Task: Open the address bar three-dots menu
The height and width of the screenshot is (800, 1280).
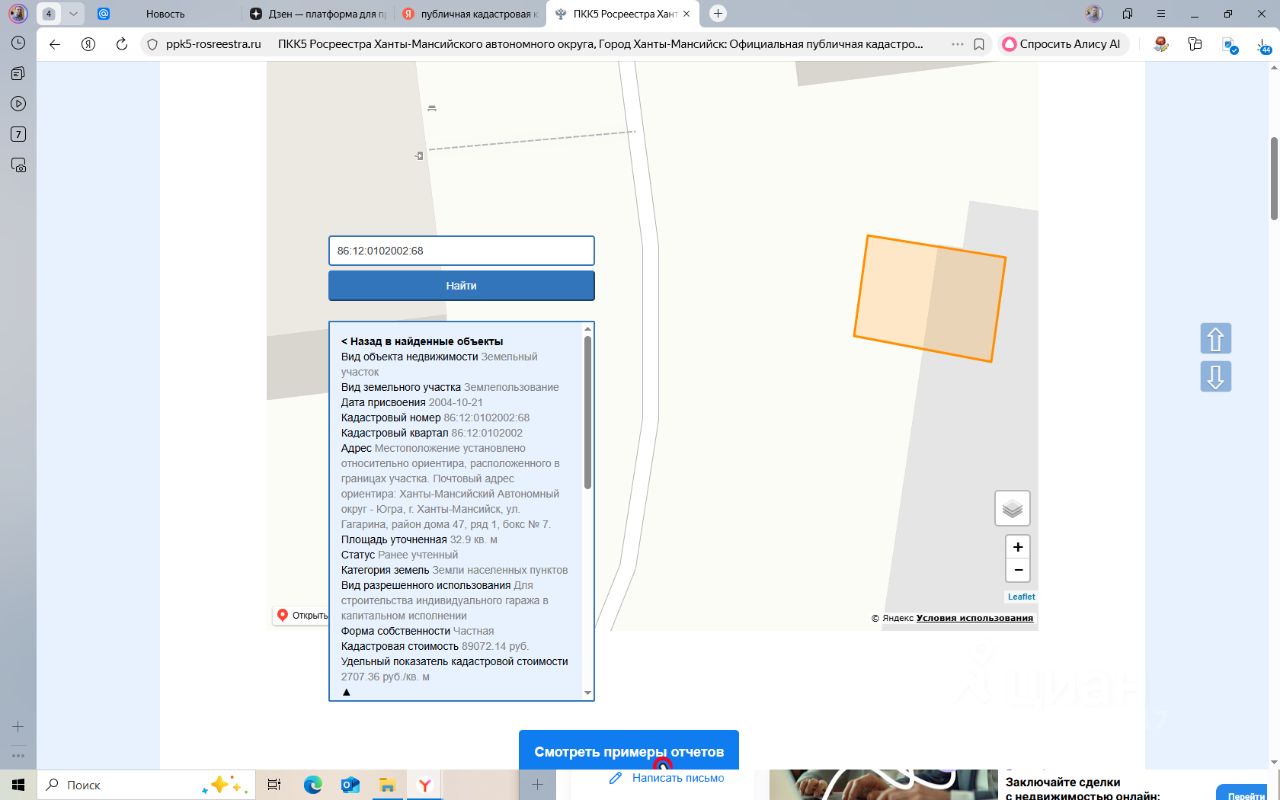Action: (x=957, y=44)
